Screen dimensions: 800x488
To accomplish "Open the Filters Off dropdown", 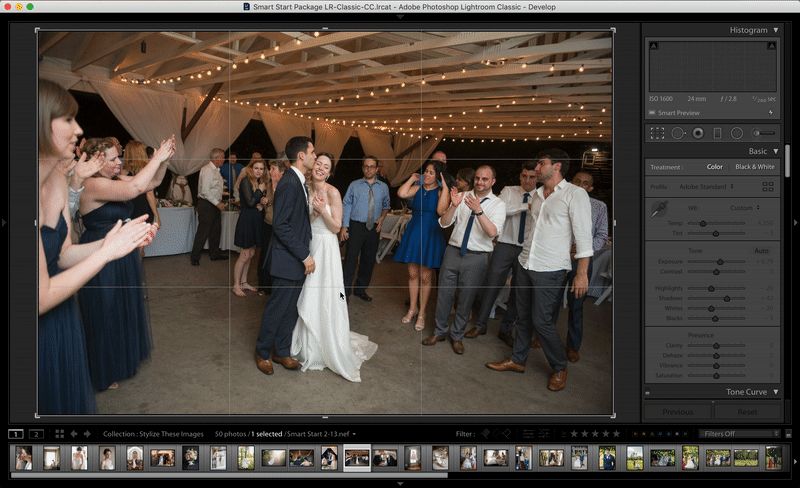I will pos(740,434).
